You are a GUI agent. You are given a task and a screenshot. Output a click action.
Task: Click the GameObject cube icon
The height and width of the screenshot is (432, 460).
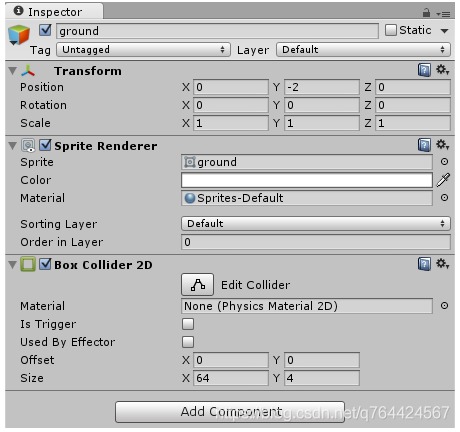(19, 35)
